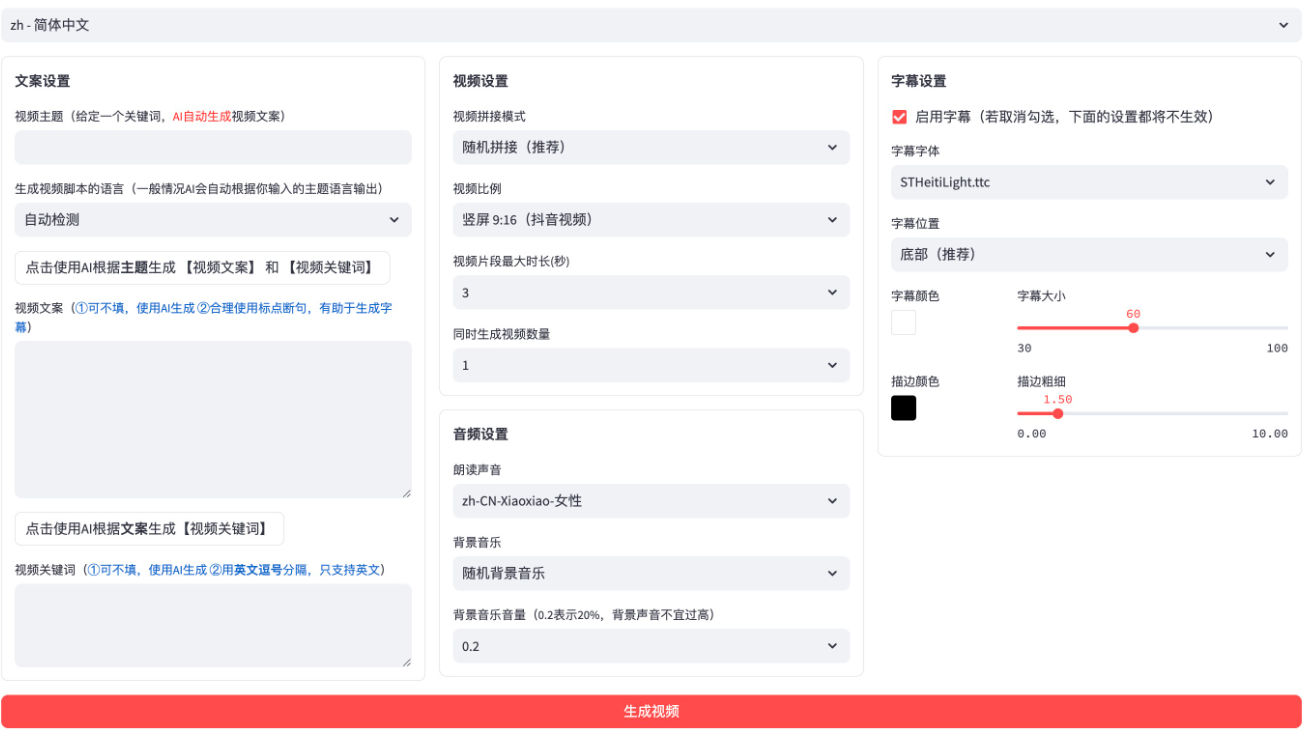This screenshot has height=742, width=1310.
Task: Open the 视频拼接模式 dropdown
Action: point(651,147)
